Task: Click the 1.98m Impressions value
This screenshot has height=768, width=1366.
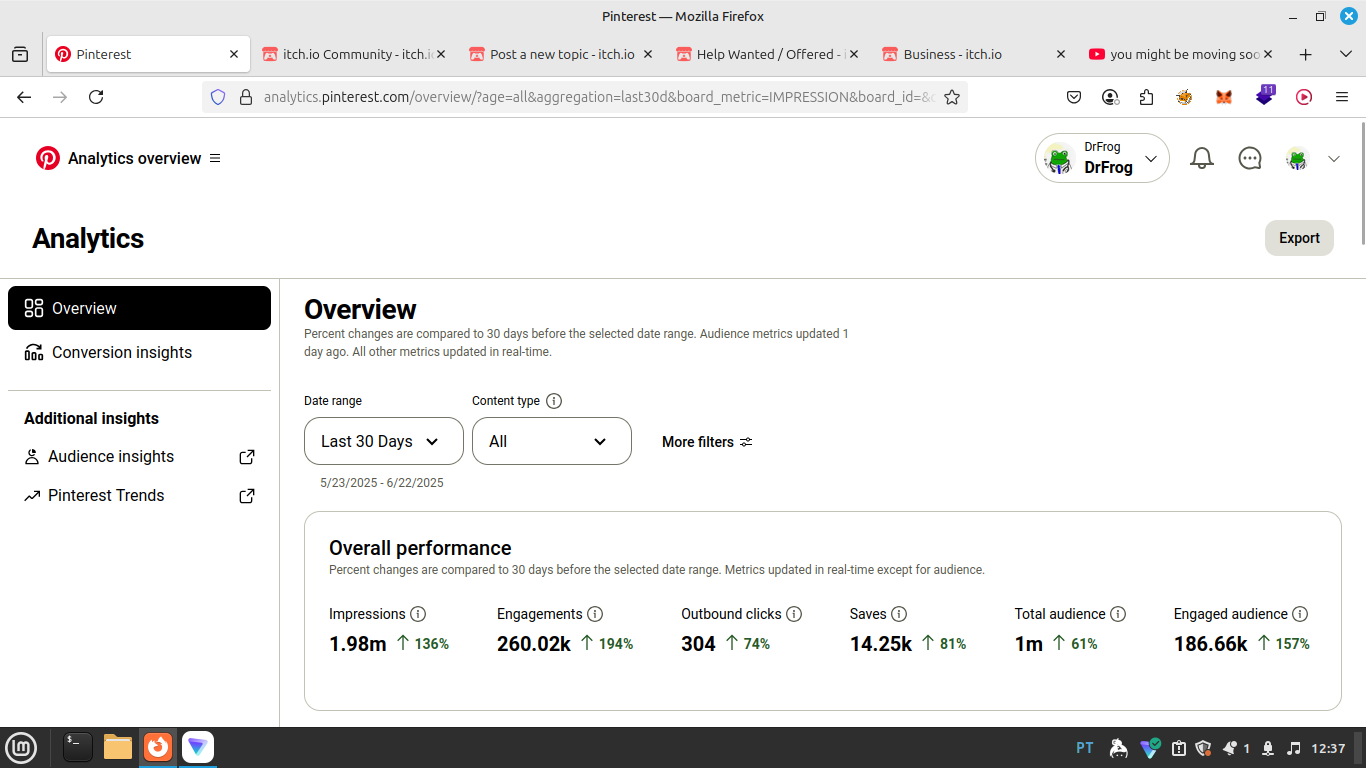Action: (x=358, y=644)
